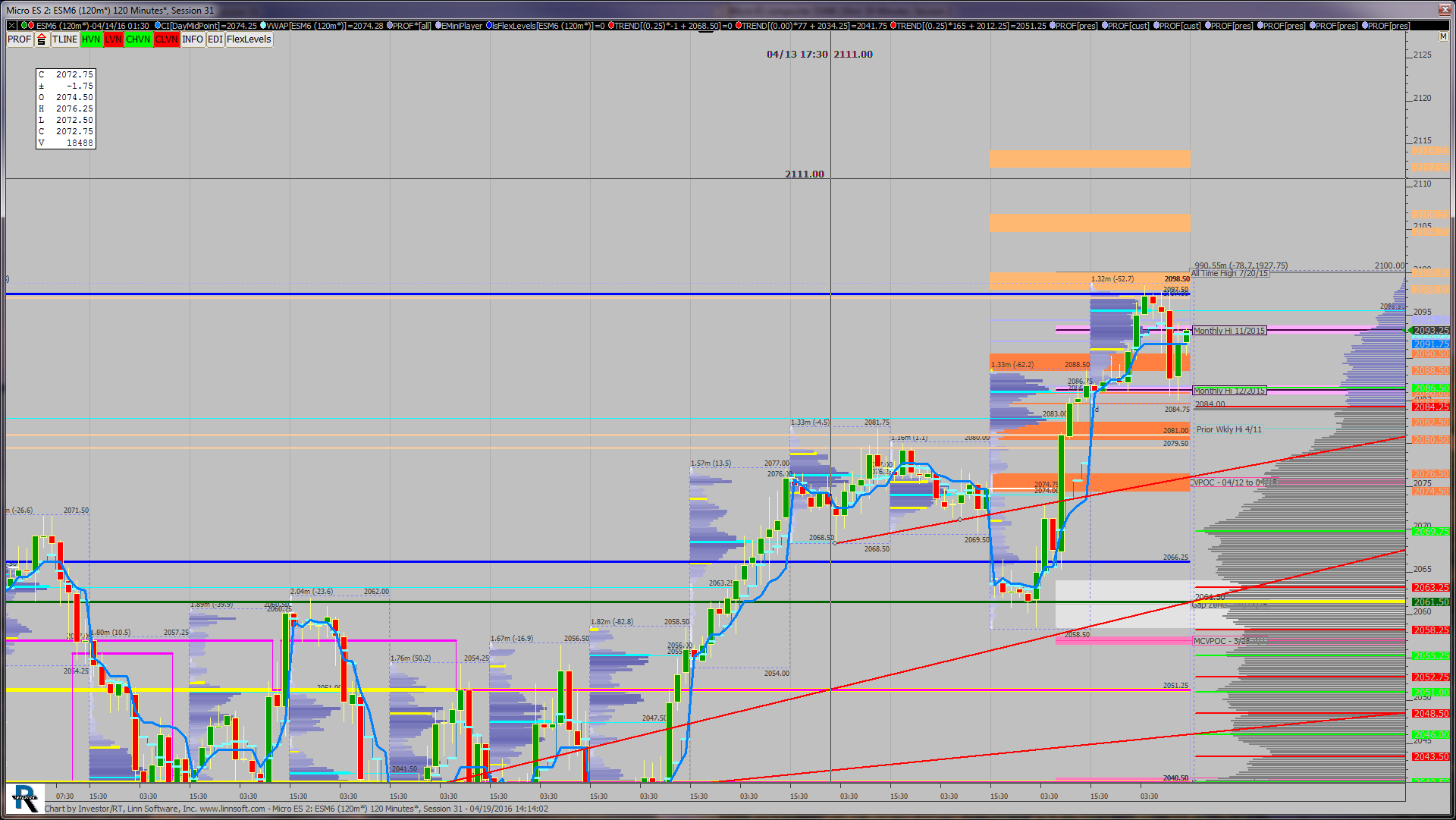Viewport: 1456px width, 820px height.
Task: Click the 1.32m (-52.7) profile label
Action: (x=1112, y=279)
